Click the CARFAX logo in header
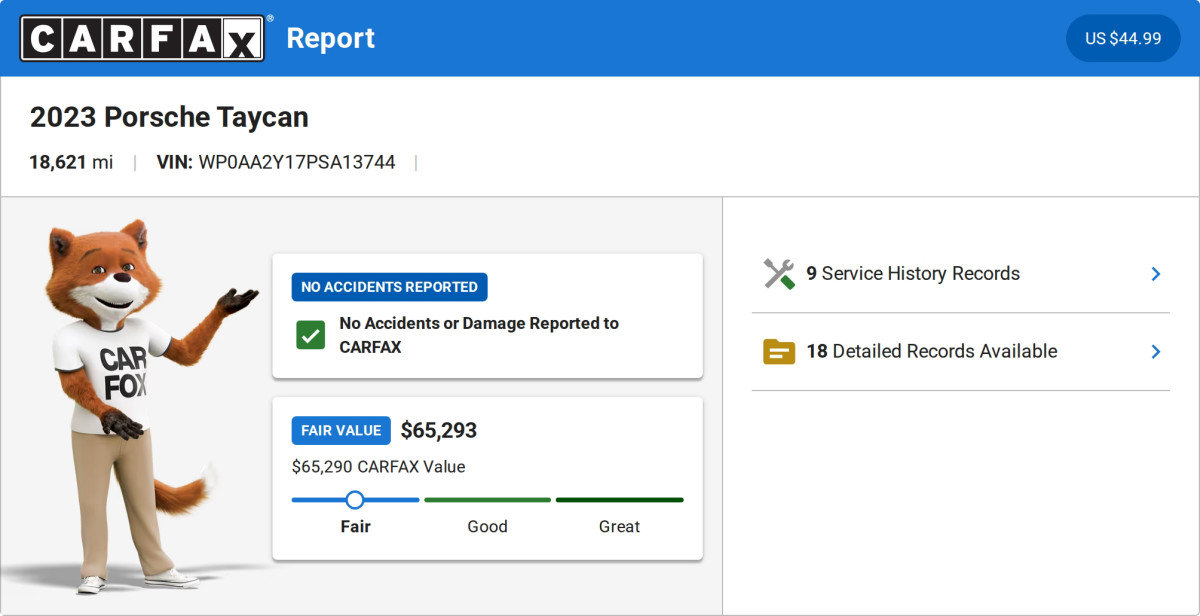The width and height of the screenshot is (1200, 616). pos(143,38)
